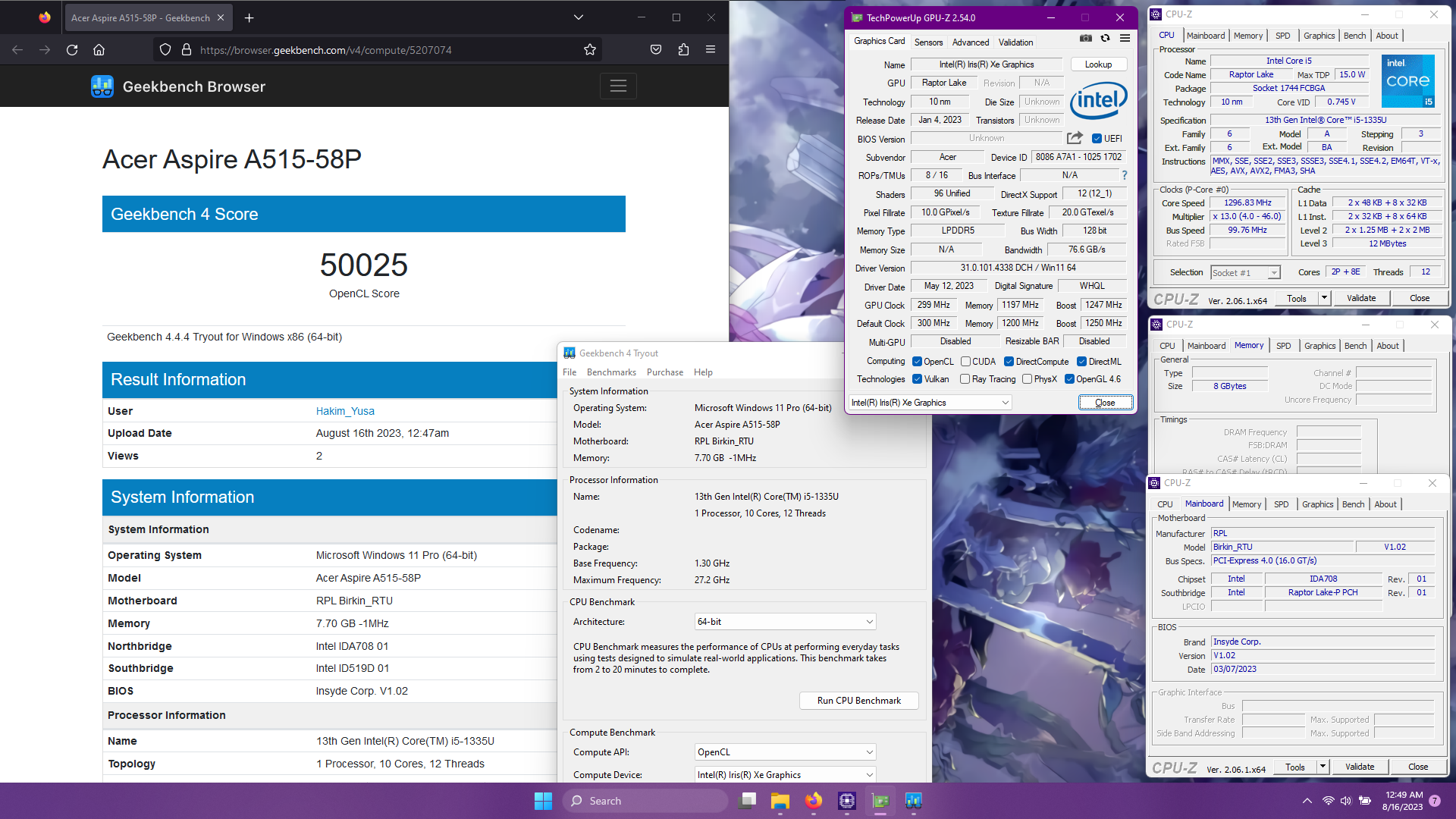Click the Geekbench Browser logo icon

(102, 86)
